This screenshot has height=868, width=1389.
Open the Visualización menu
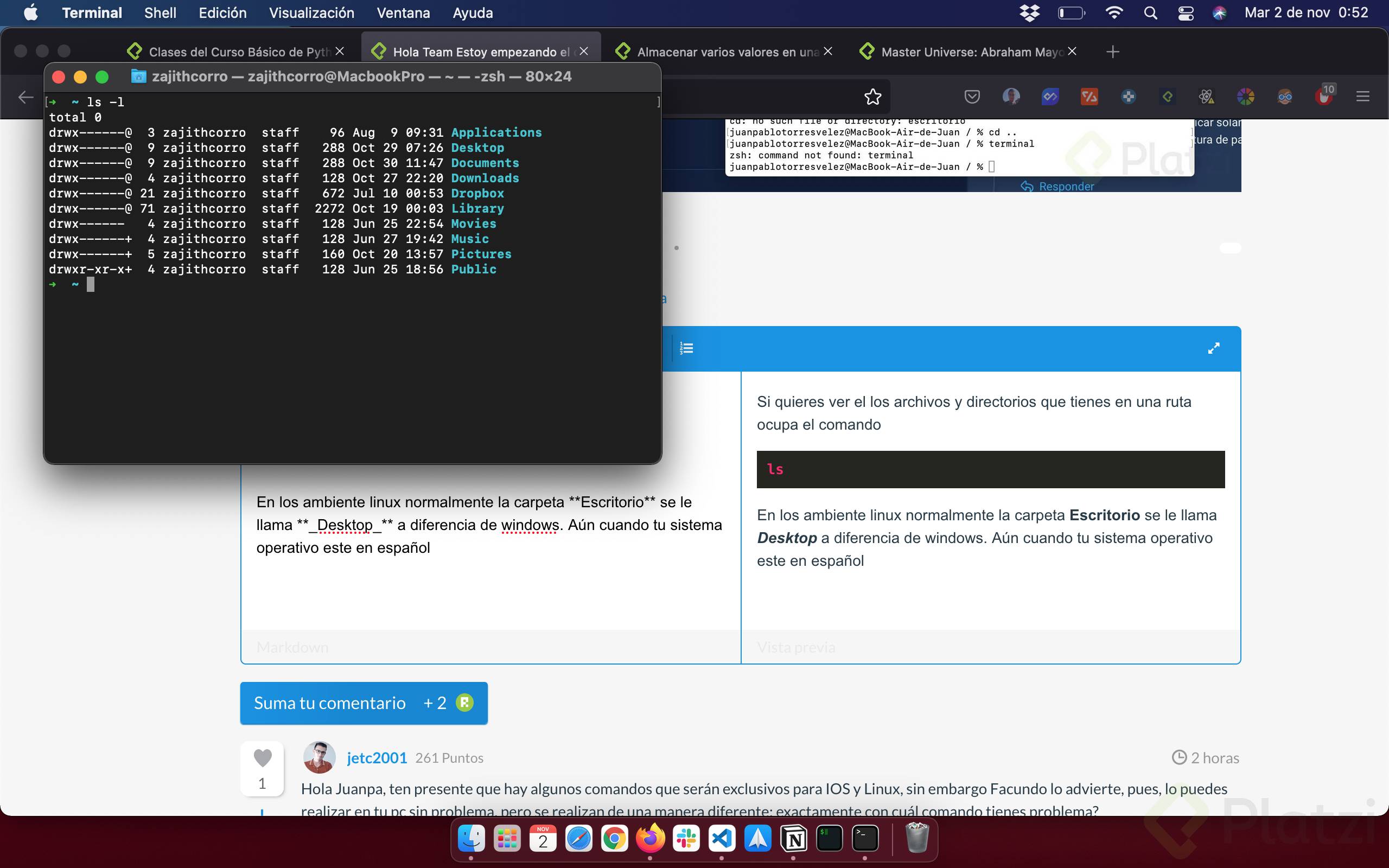coord(311,12)
